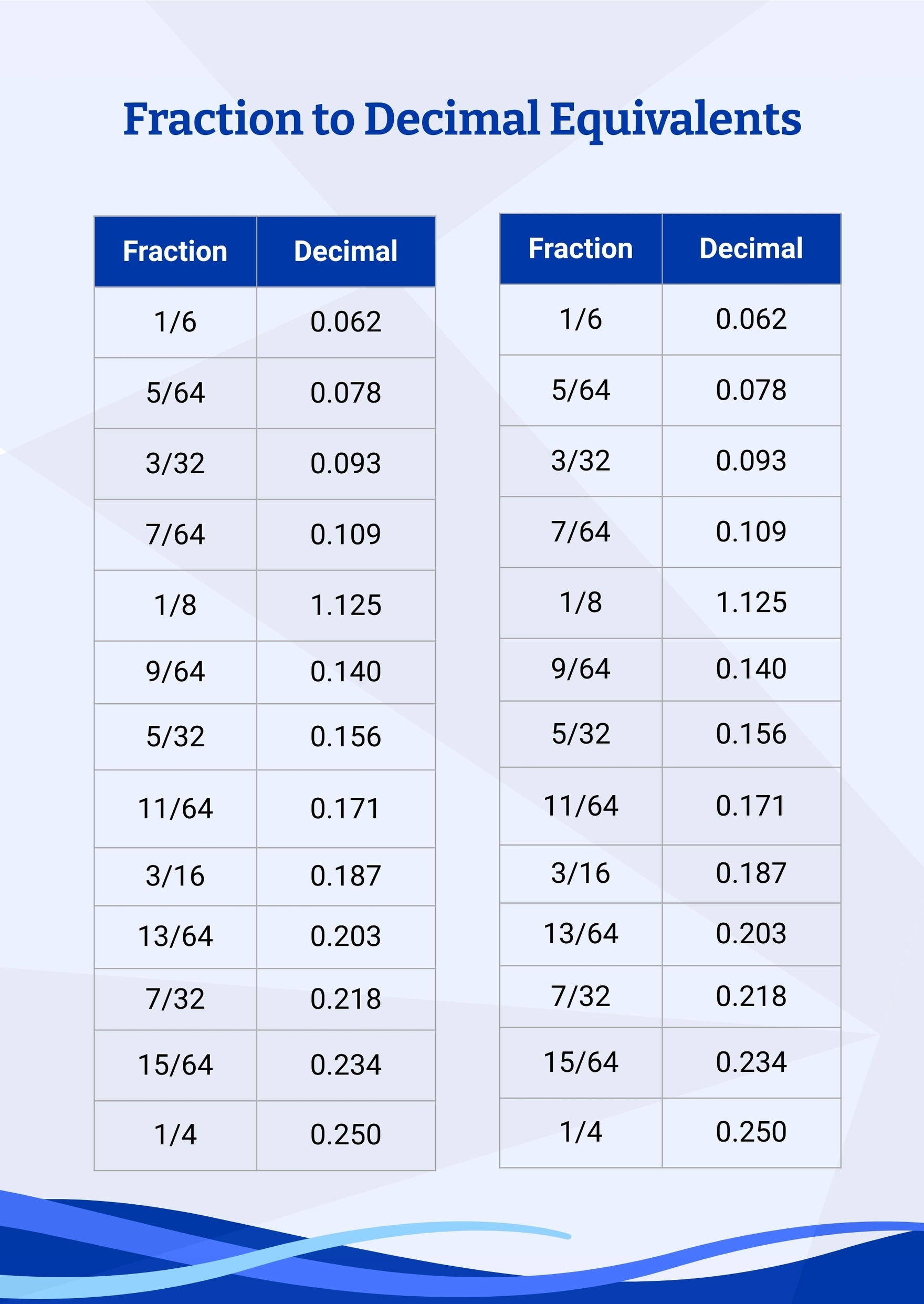924x1304 pixels.
Task: Click the 0.250 value in the left table
Action: pos(345,1134)
